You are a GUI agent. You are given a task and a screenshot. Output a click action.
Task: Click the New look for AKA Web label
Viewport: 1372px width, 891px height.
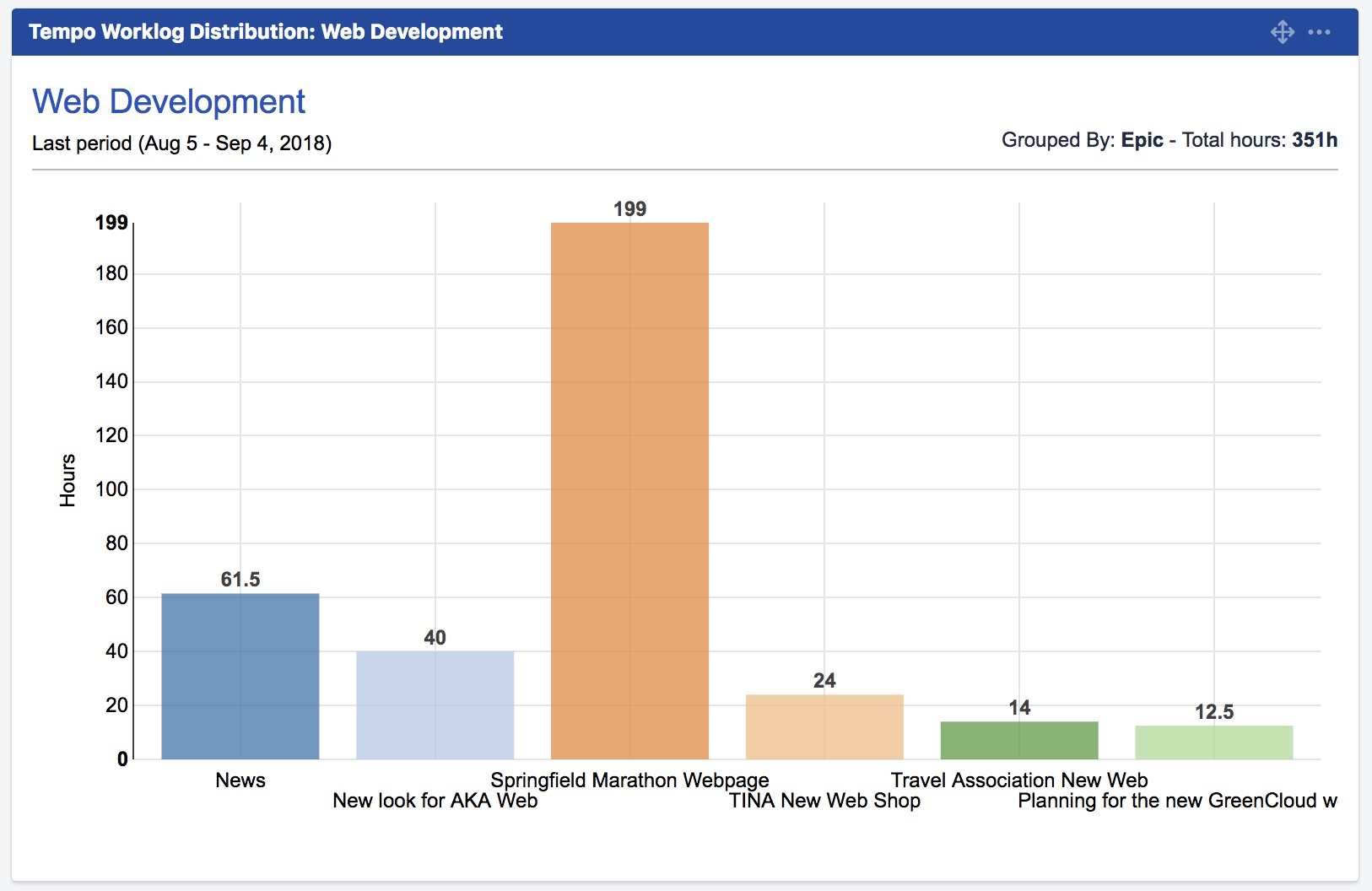pos(435,801)
